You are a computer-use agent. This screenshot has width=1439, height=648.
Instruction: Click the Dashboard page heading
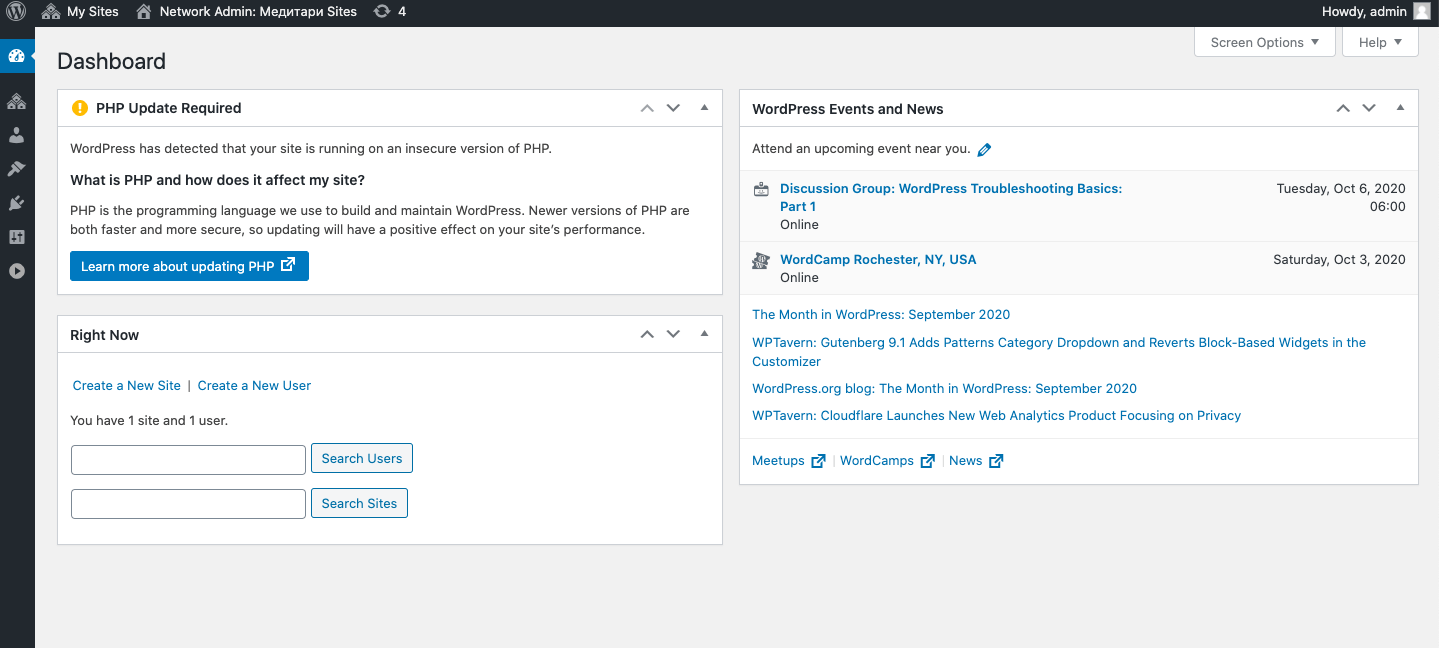click(112, 61)
